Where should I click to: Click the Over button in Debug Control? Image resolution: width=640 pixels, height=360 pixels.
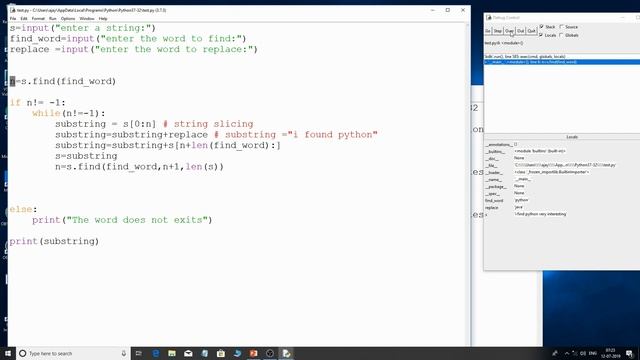tap(509, 31)
